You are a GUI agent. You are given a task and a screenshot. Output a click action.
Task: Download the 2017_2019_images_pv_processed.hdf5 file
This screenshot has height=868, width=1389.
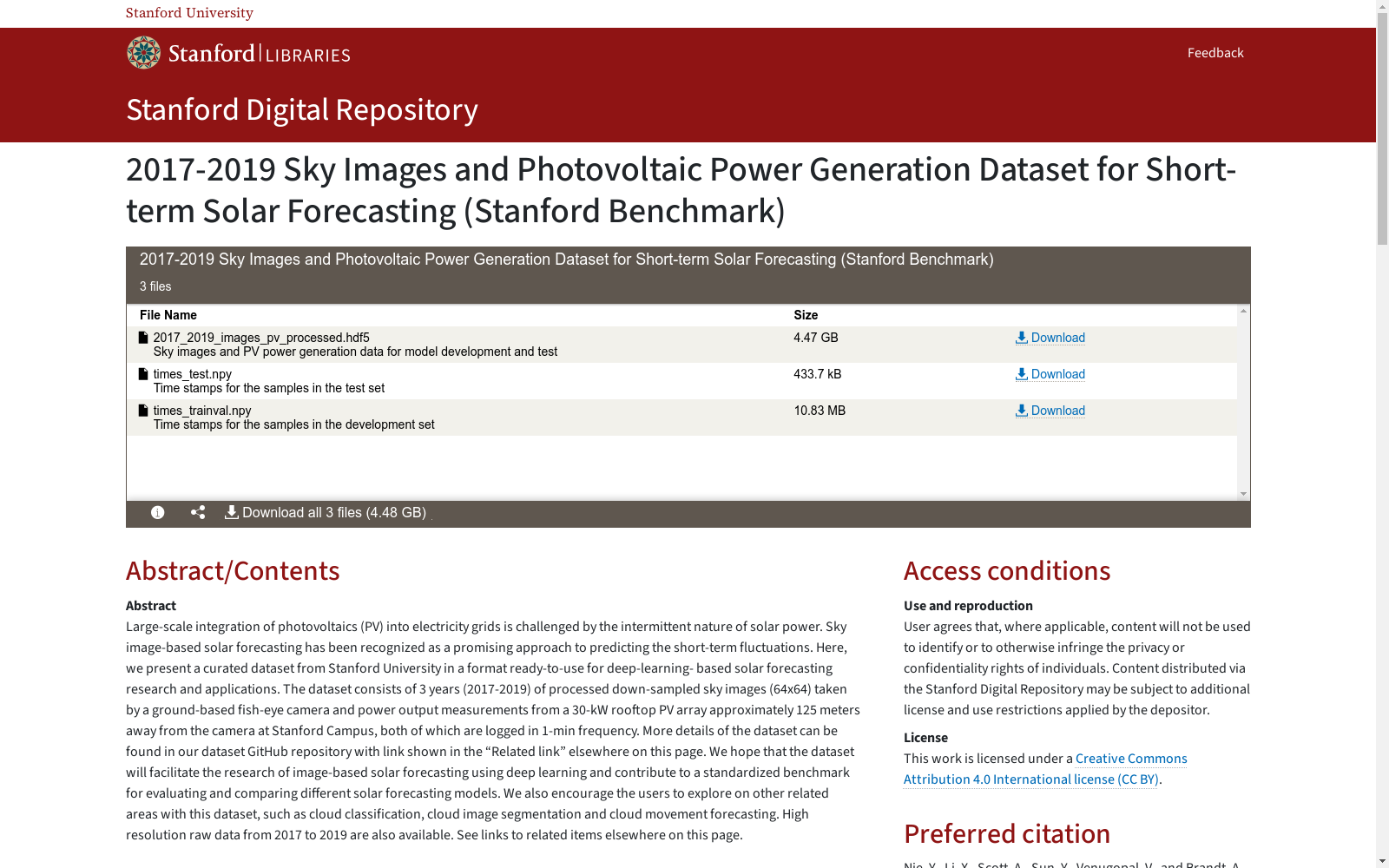click(x=1050, y=338)
